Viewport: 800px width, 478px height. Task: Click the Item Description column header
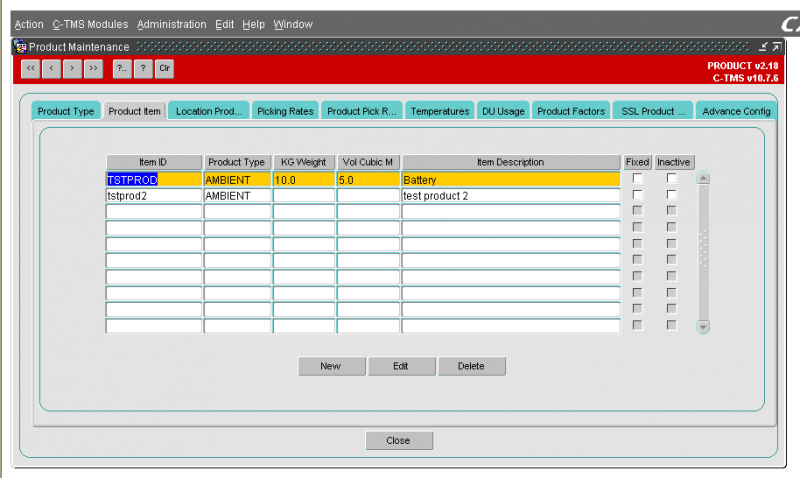coord(511,162)
